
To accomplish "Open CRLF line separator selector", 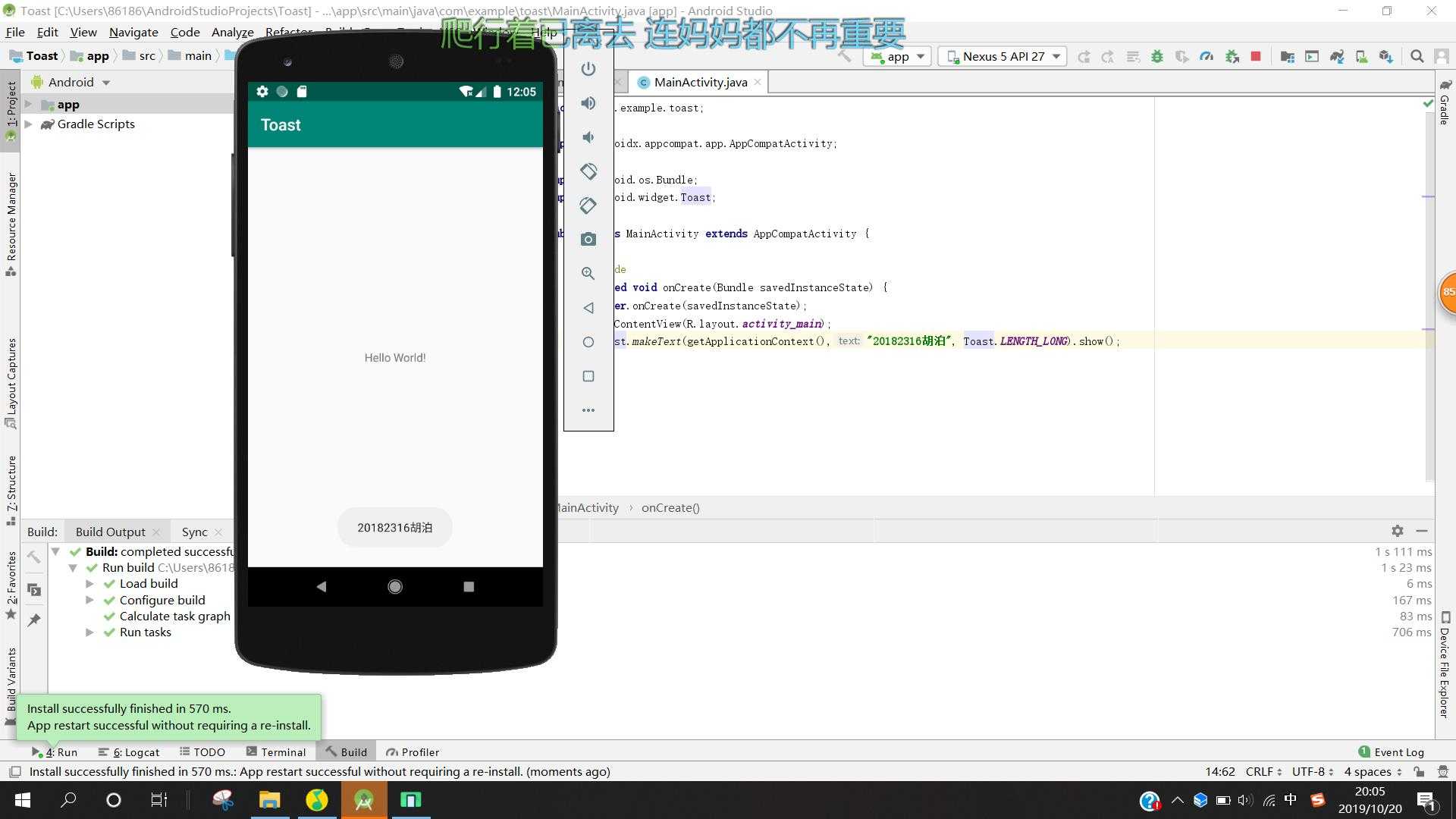I will pyautogui.click(x=1263, y=771).
